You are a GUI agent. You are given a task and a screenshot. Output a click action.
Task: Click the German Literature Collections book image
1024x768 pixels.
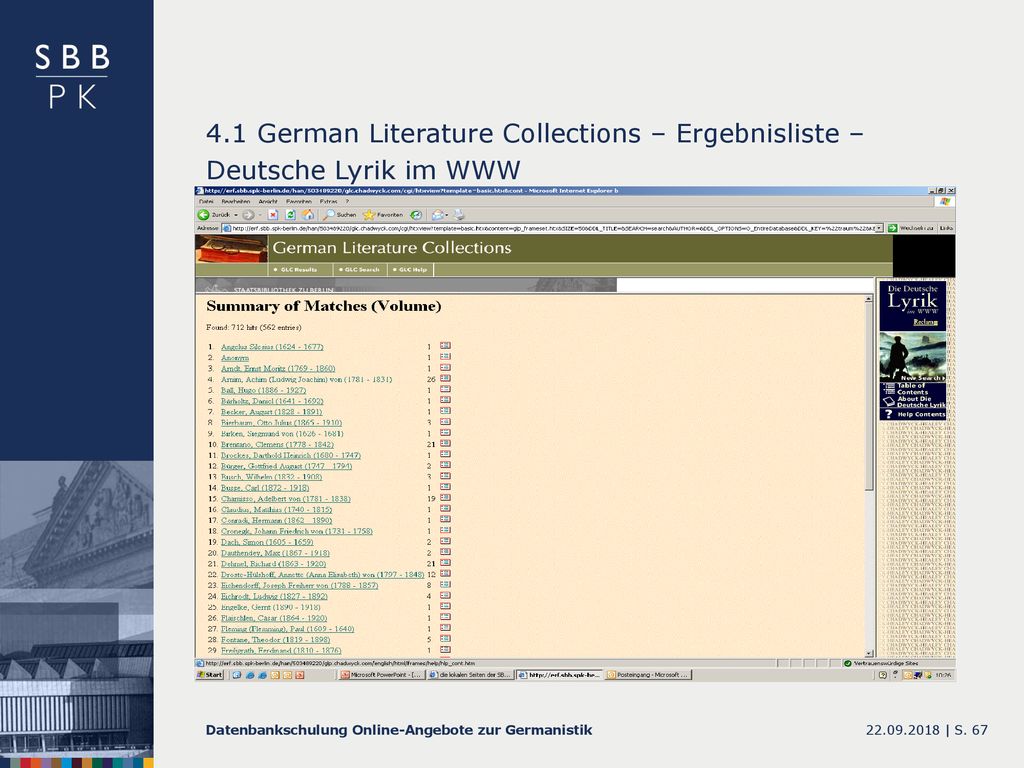(x=232, y=249)
